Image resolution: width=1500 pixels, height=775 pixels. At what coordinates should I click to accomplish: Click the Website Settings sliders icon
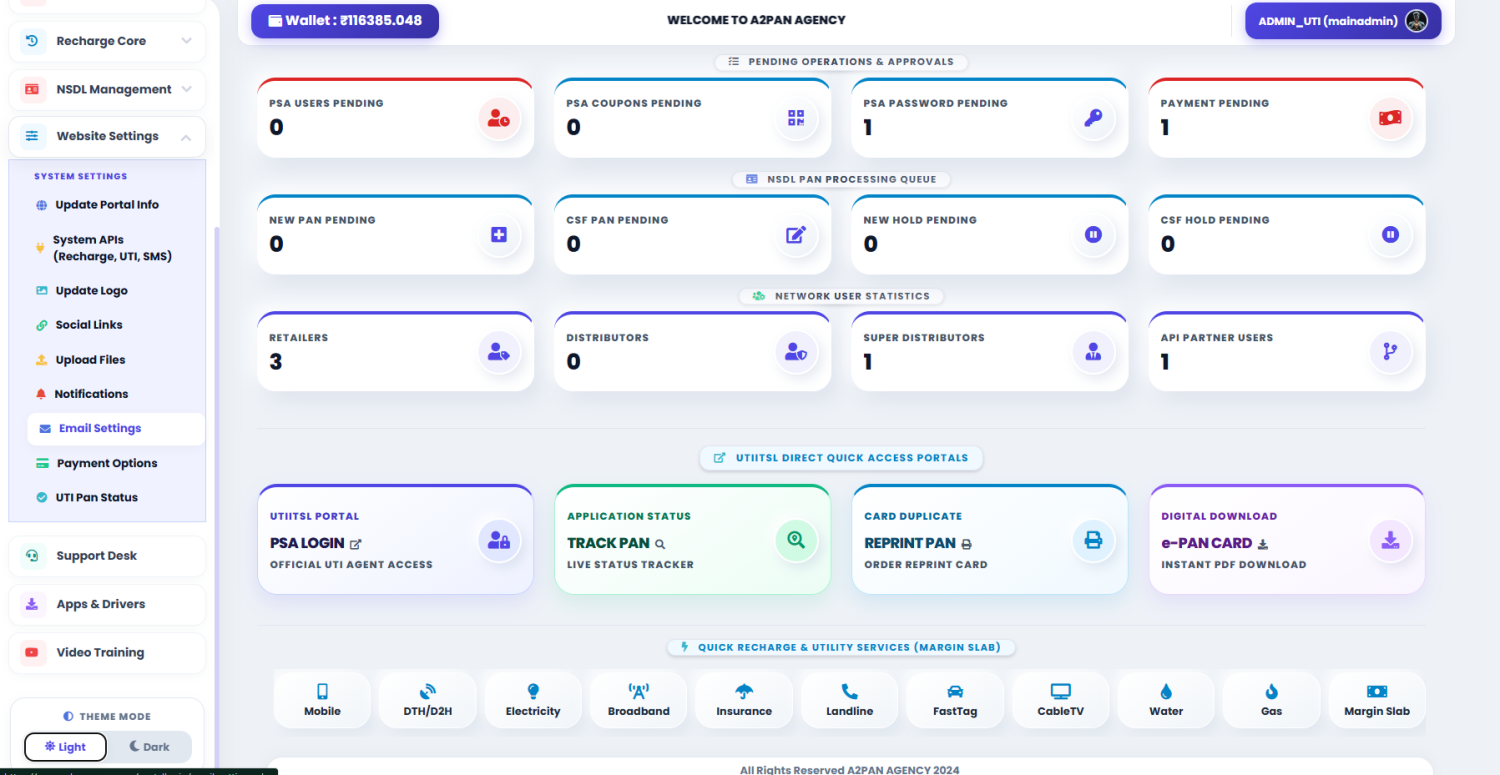pyautogui.click(x=32, y=136)
